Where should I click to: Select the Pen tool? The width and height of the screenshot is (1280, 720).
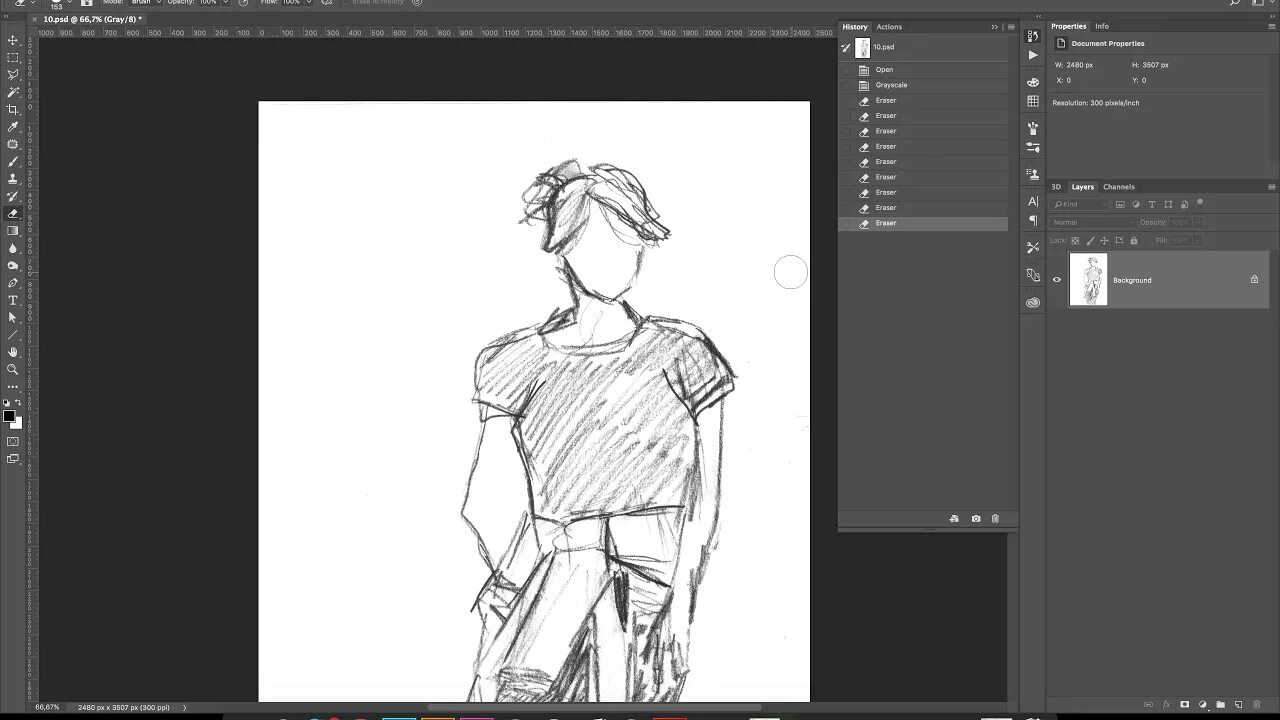13,283
